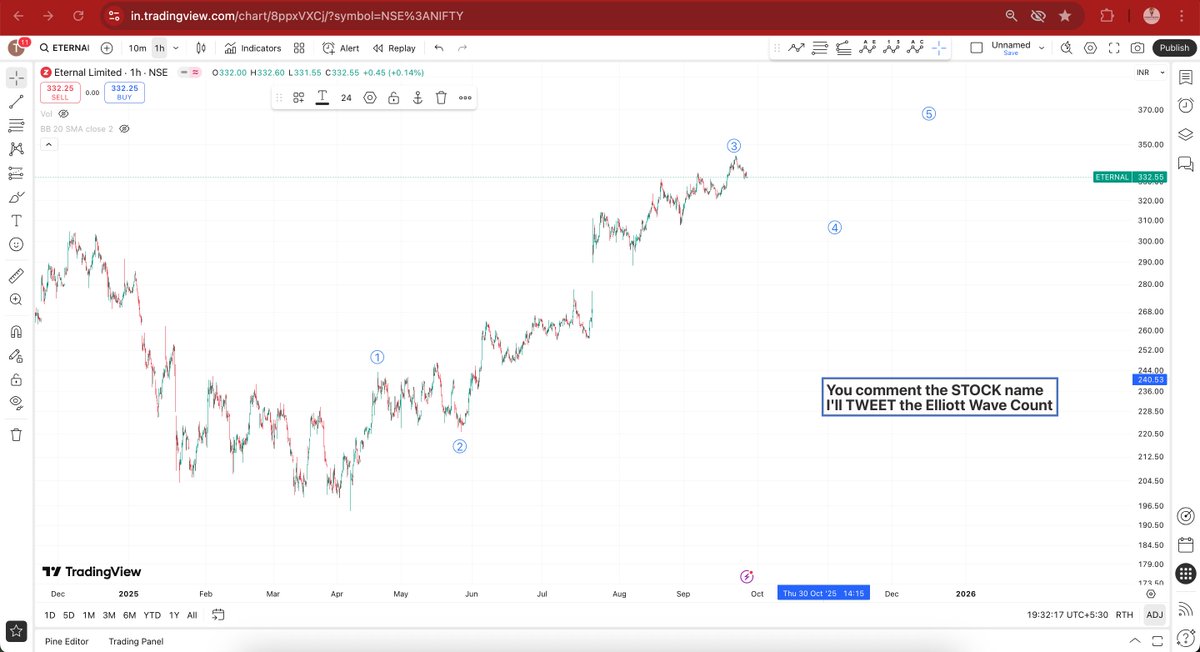Take a chart snapshot with camera

[x=1138, y=48]
